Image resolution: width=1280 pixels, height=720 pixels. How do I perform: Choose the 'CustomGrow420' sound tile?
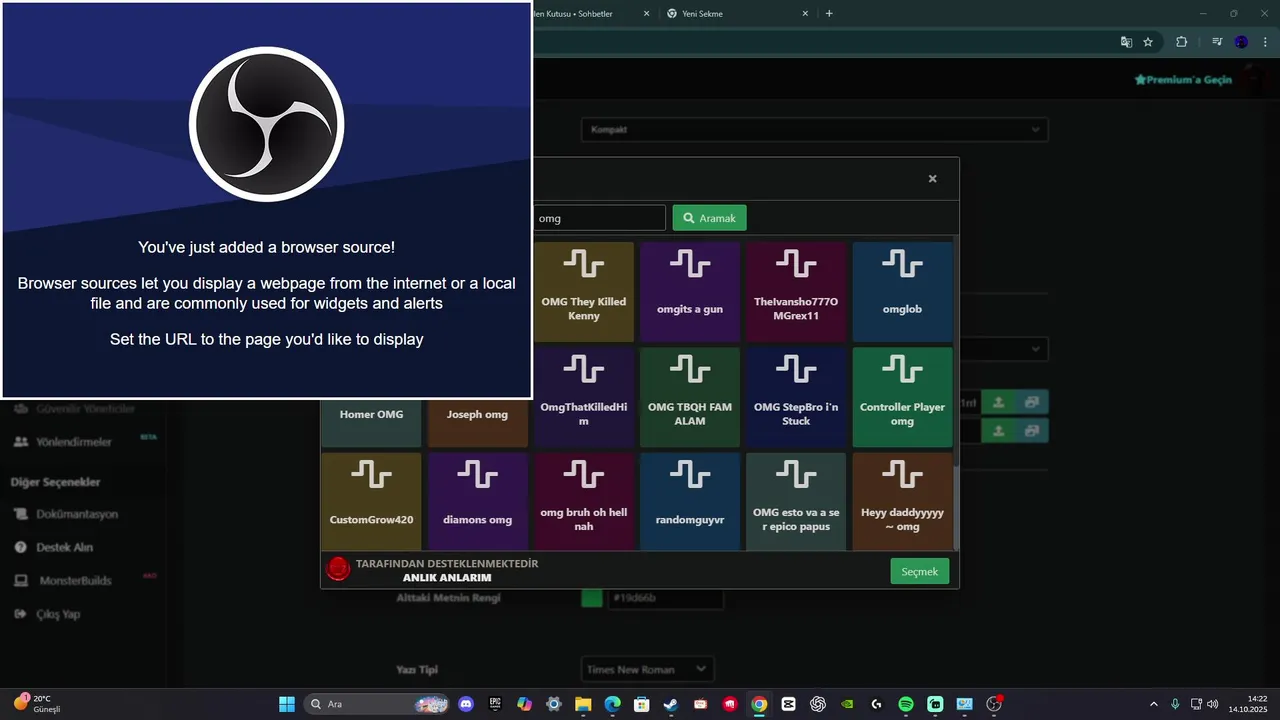(x=371, y=502)
